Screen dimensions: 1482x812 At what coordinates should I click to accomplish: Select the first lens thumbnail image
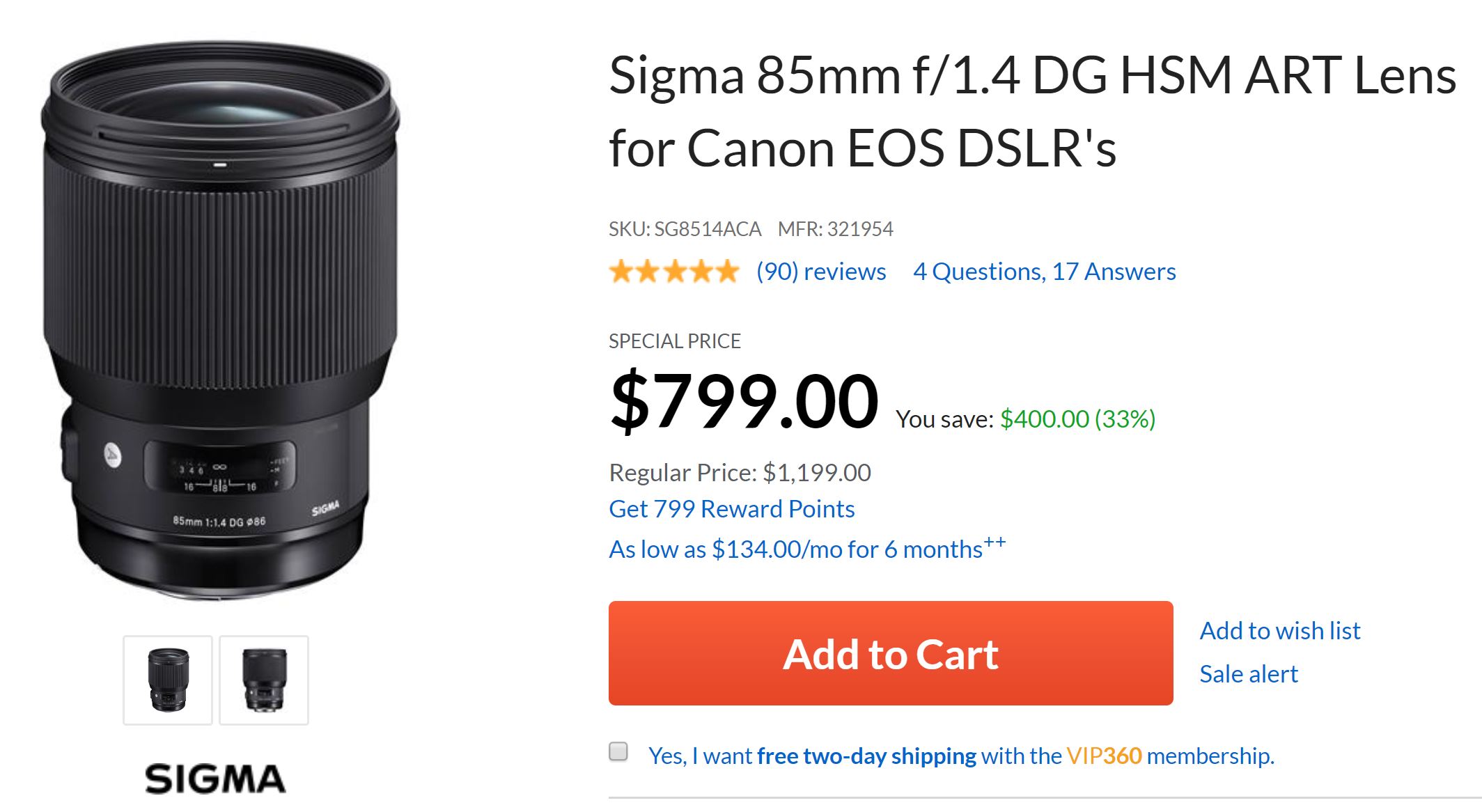pos(168,680)
